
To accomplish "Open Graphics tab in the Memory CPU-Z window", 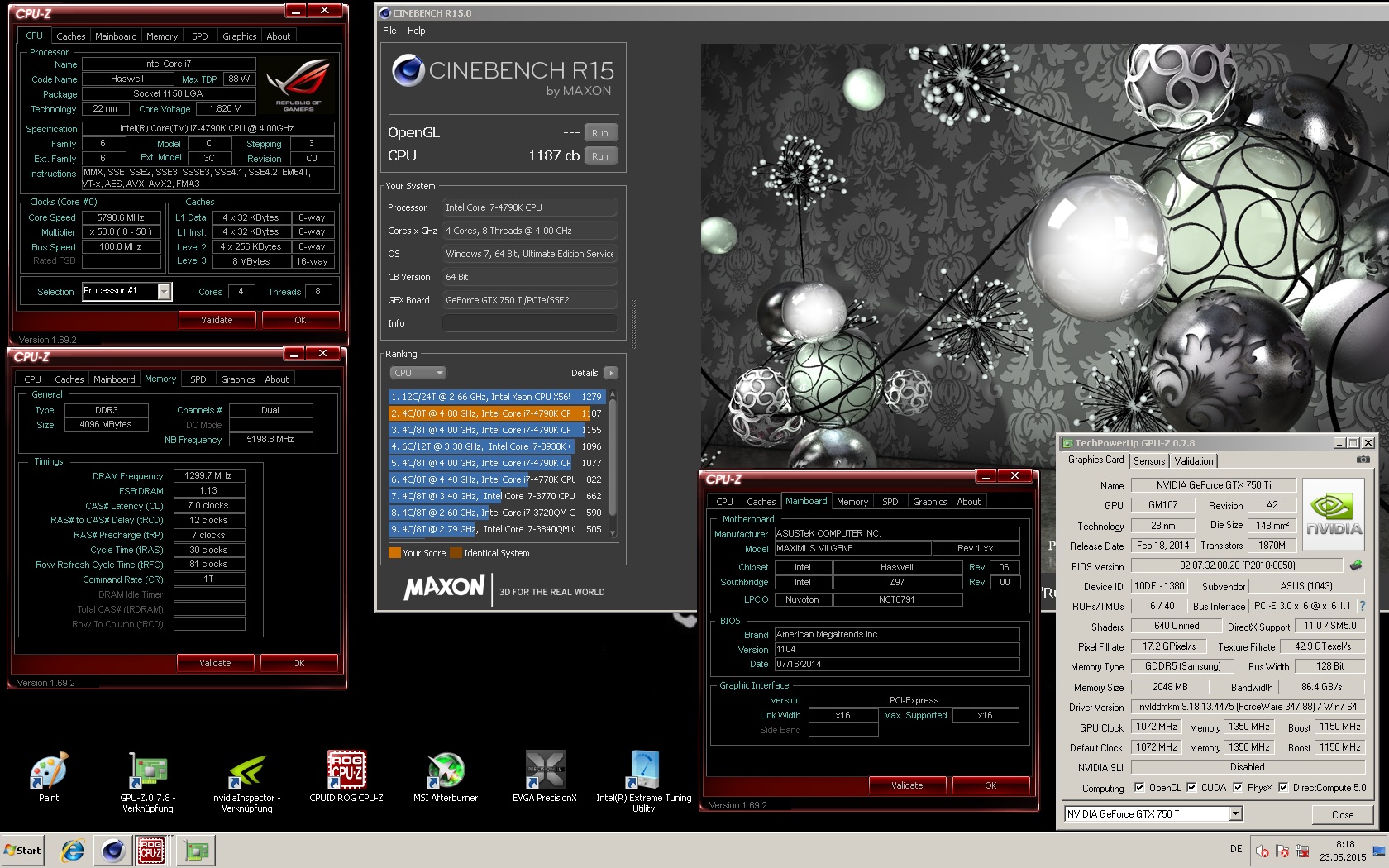I will click(238, 379).
